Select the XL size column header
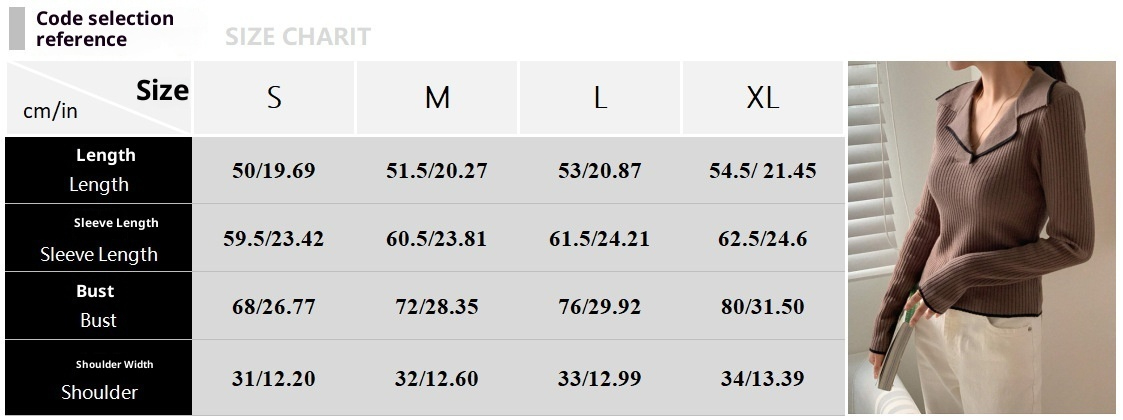Screen dimensions: 1123x420 [763, 98]
